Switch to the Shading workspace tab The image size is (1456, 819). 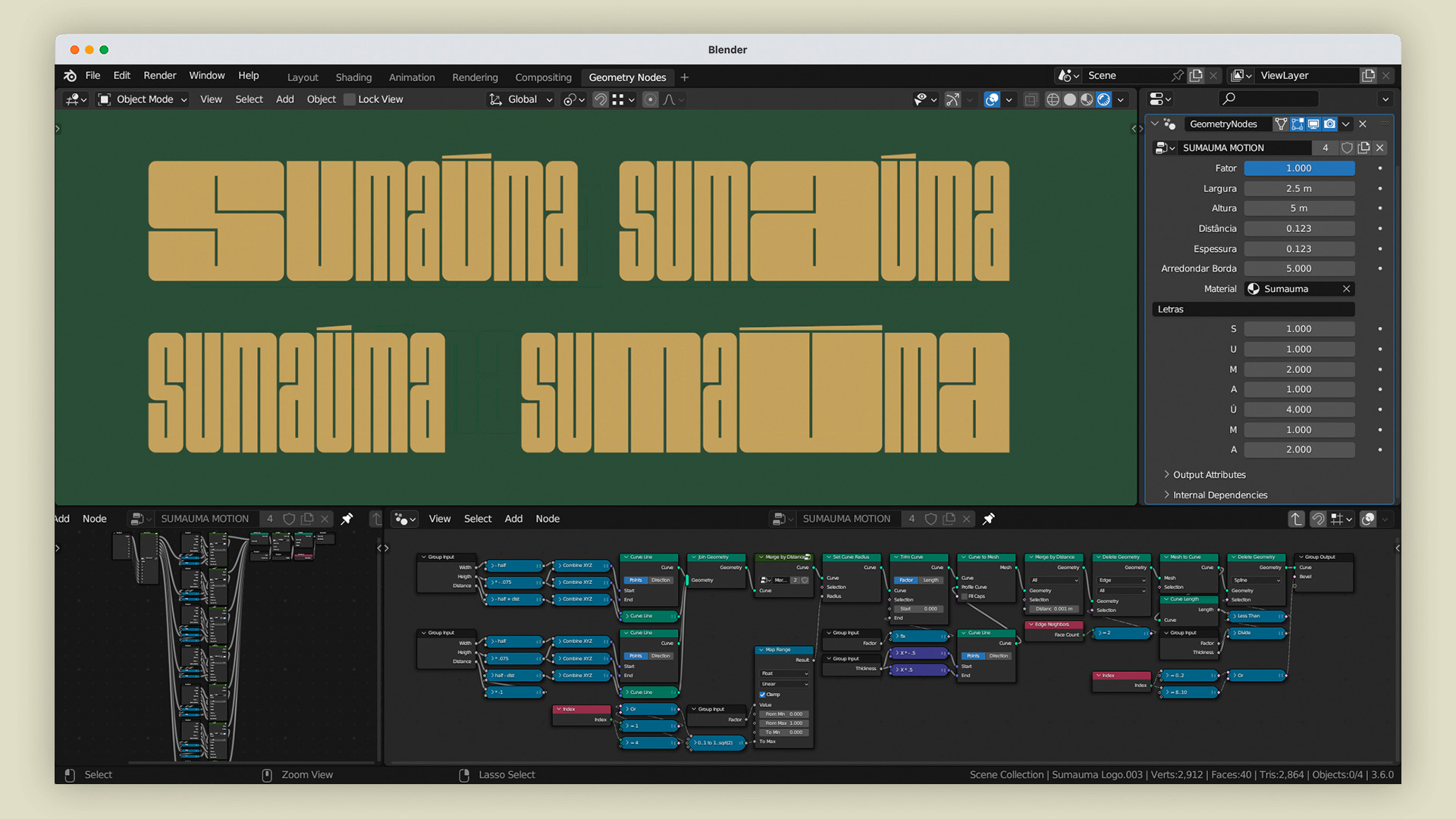pos(353,77)
